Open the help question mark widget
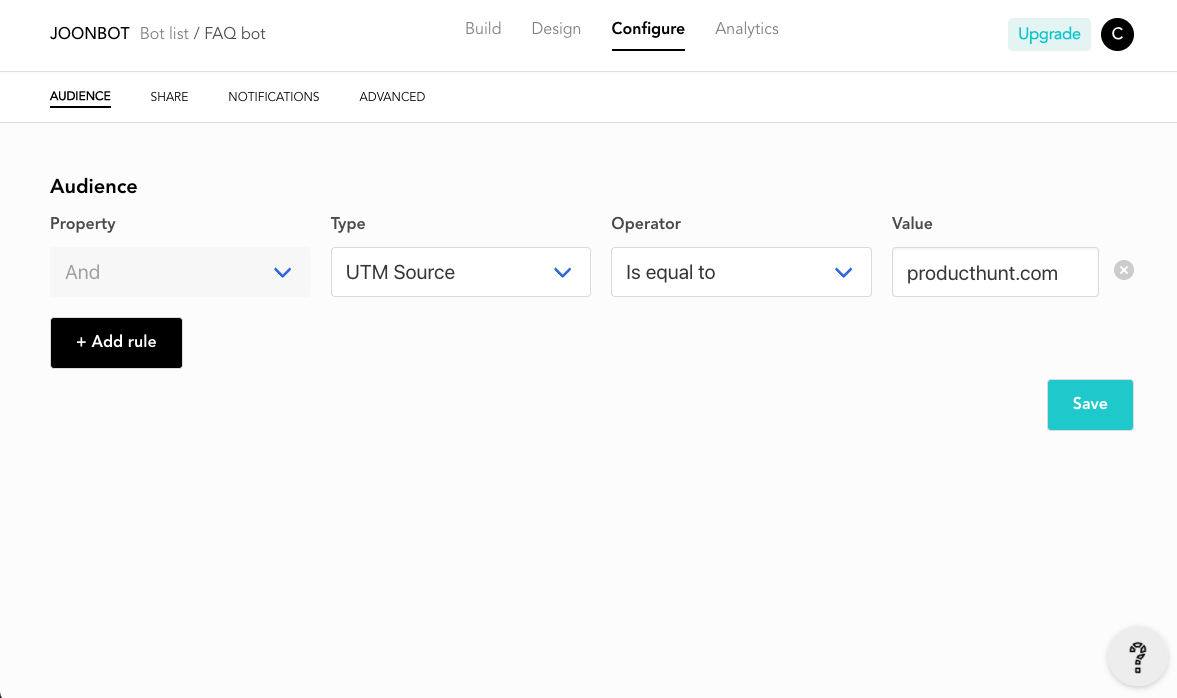 point(1137,657)
